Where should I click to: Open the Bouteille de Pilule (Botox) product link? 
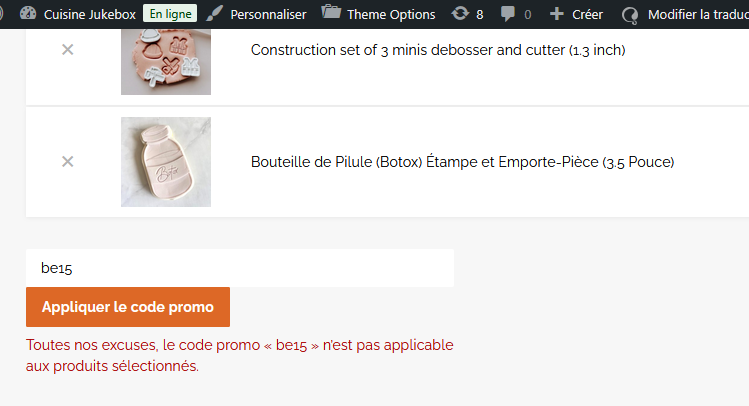[462, 162]
